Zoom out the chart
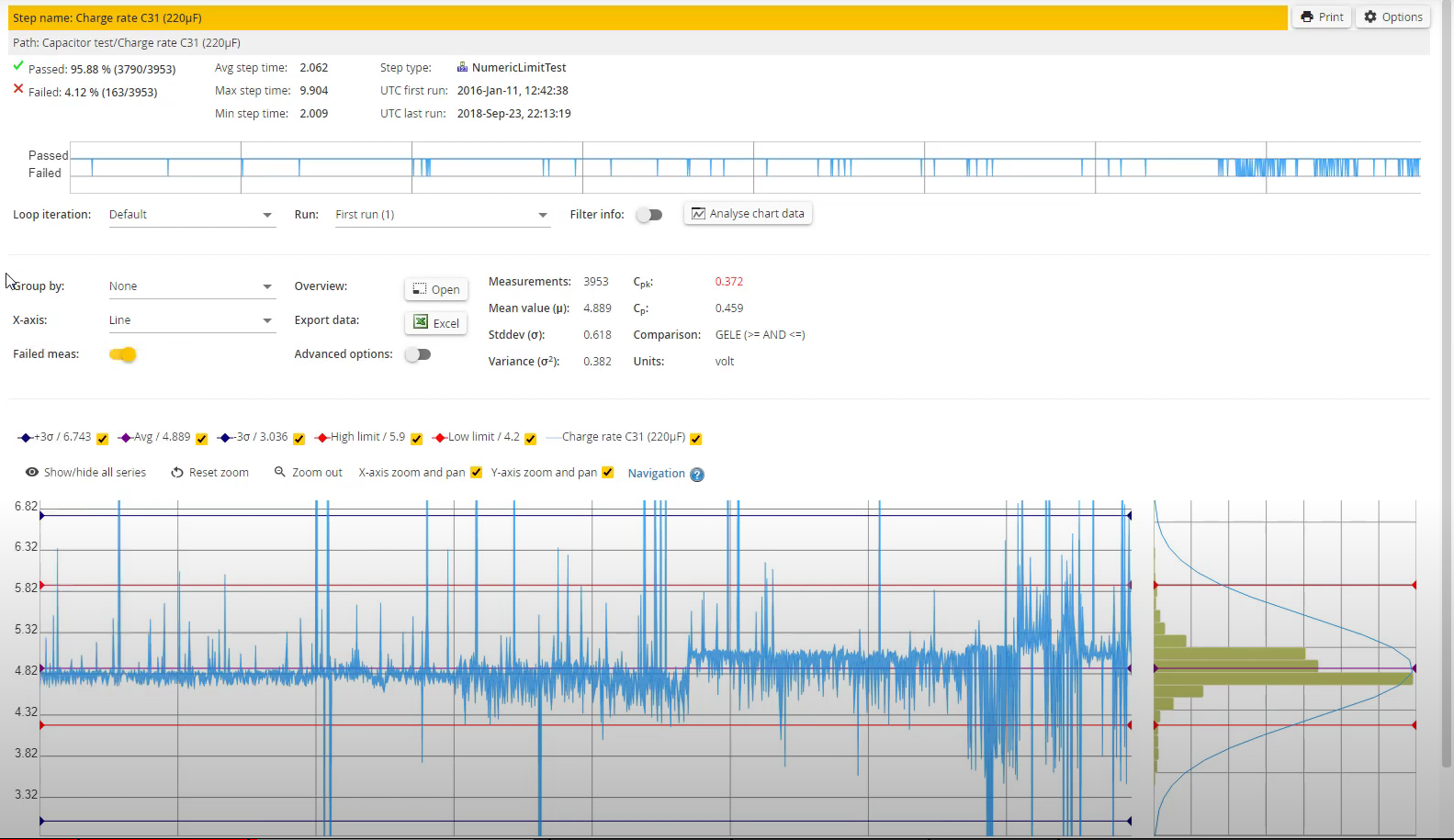The width and height of the screenshot is (1454, 840). [308, 473]
